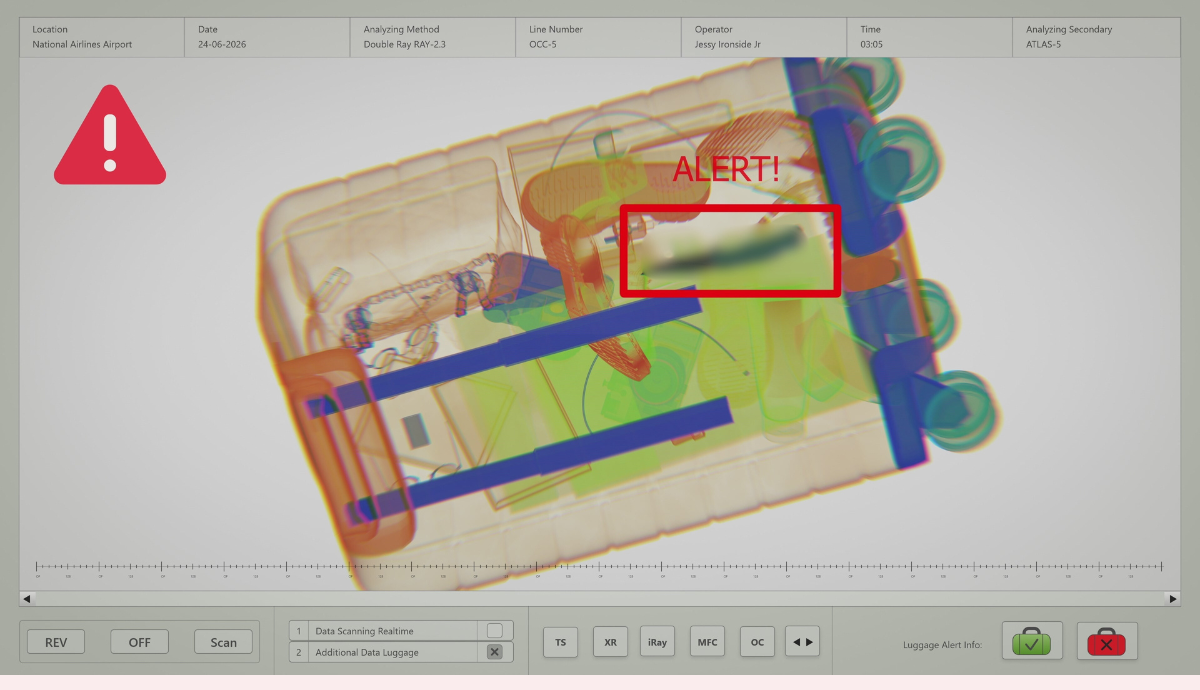
Task: Click the 'Additional Data Luggage' label
Action: tap(367, 652)
